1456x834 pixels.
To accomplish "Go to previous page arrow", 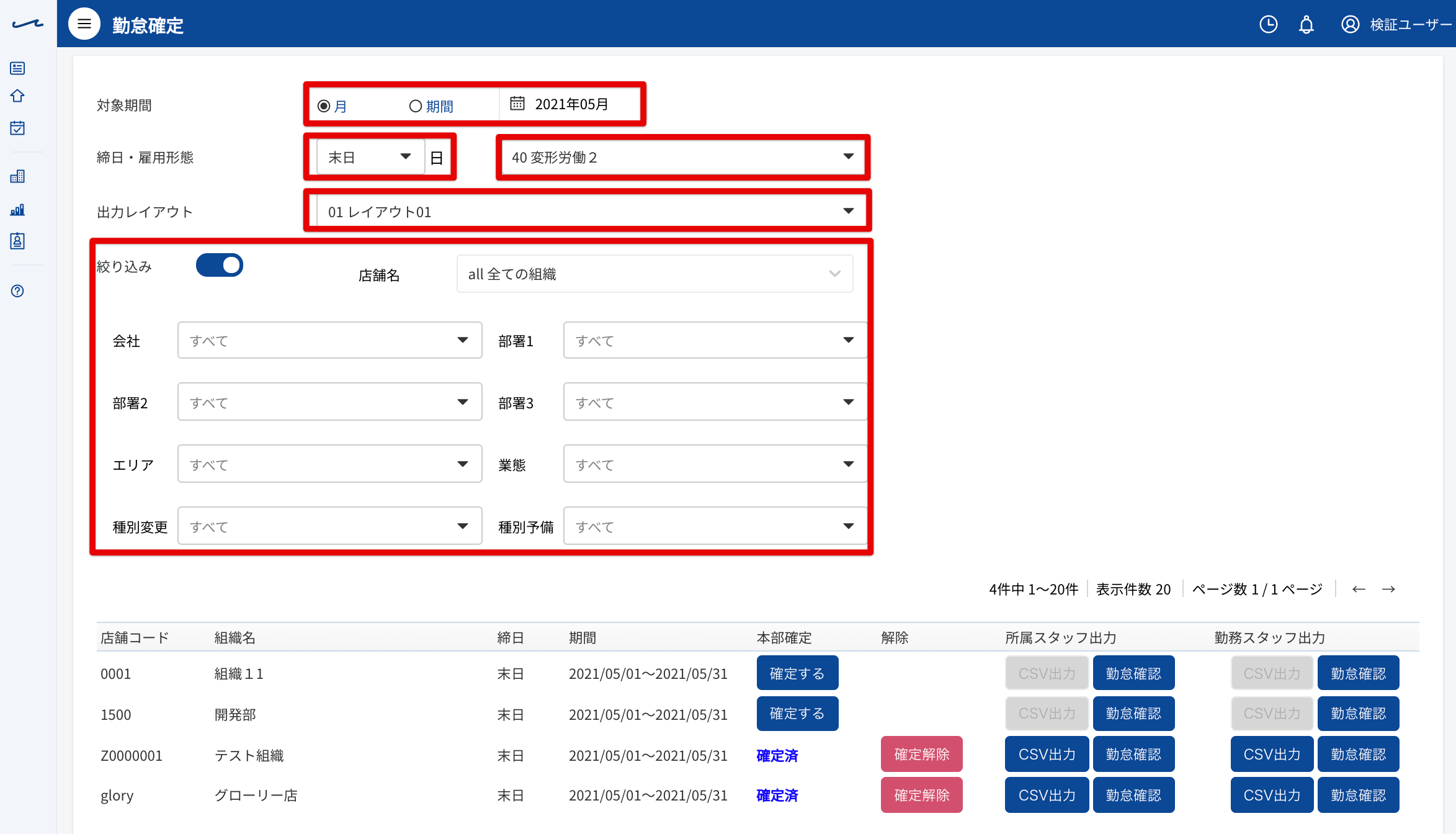I will tap(1359, 589).
